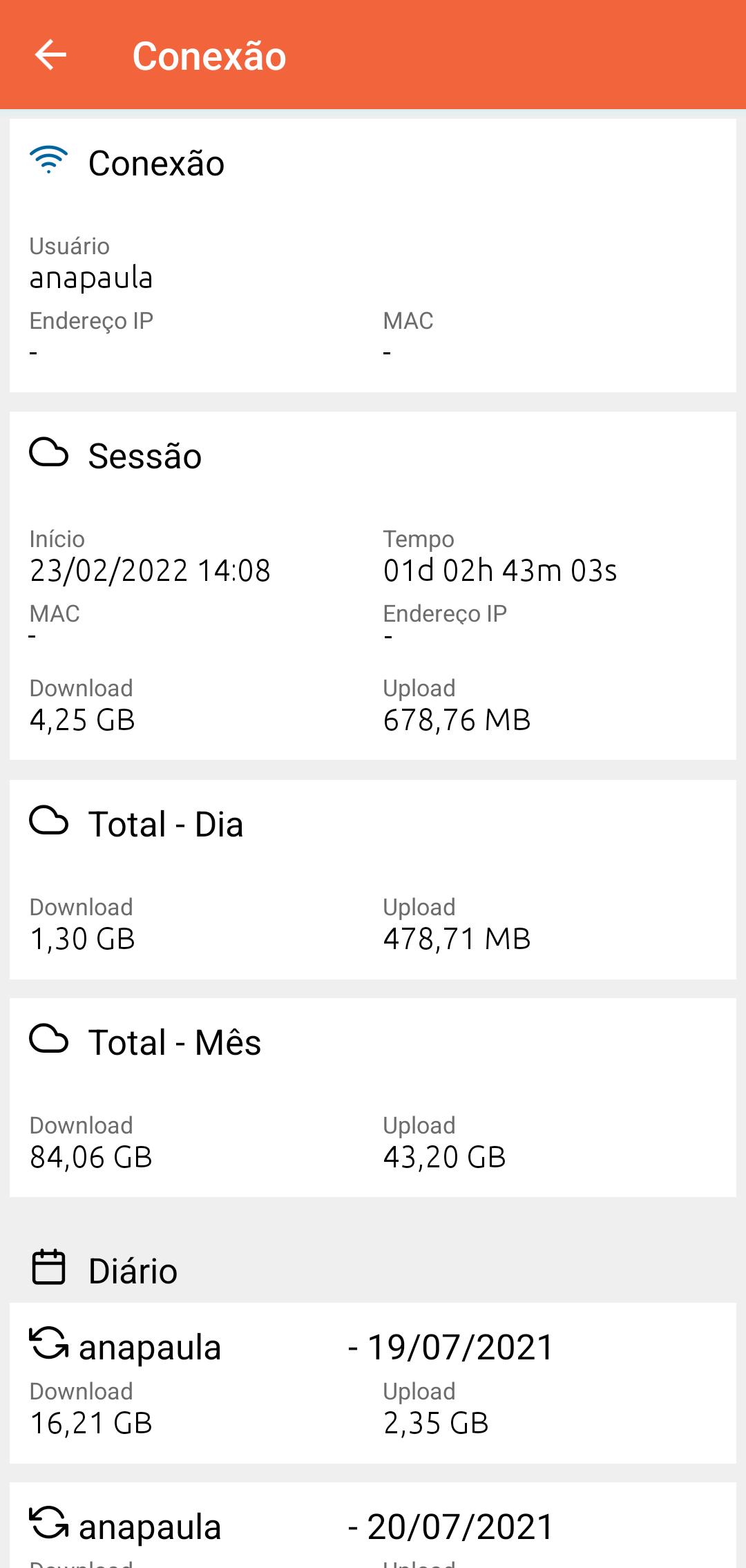The width and height of the screenshot is (746, 1568).
Task: Tap the sync icon for 20/07/2021 entry
Action: (x=48, y=1523)
